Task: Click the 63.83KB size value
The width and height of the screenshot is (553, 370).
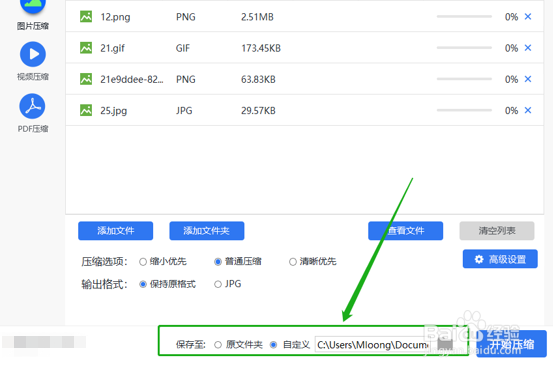Action: click(258, 79)
